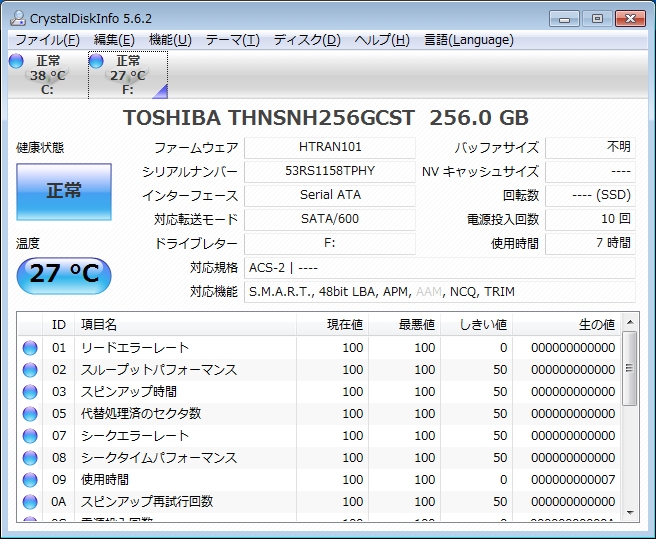Click the serial number field 53RS1158TPHY
The image size is (656, 539).
pos(330,171)
